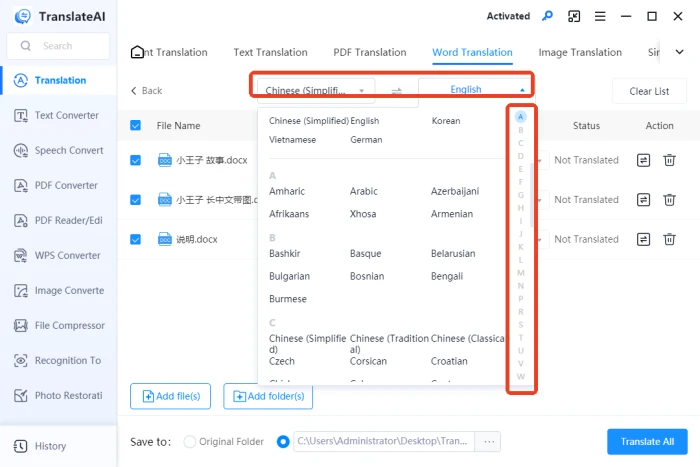Jump to letter M in alphabet index
Image resolution: width=700 pixels, height=467 pixels.
pyautogui.click(x=520, y=273)
